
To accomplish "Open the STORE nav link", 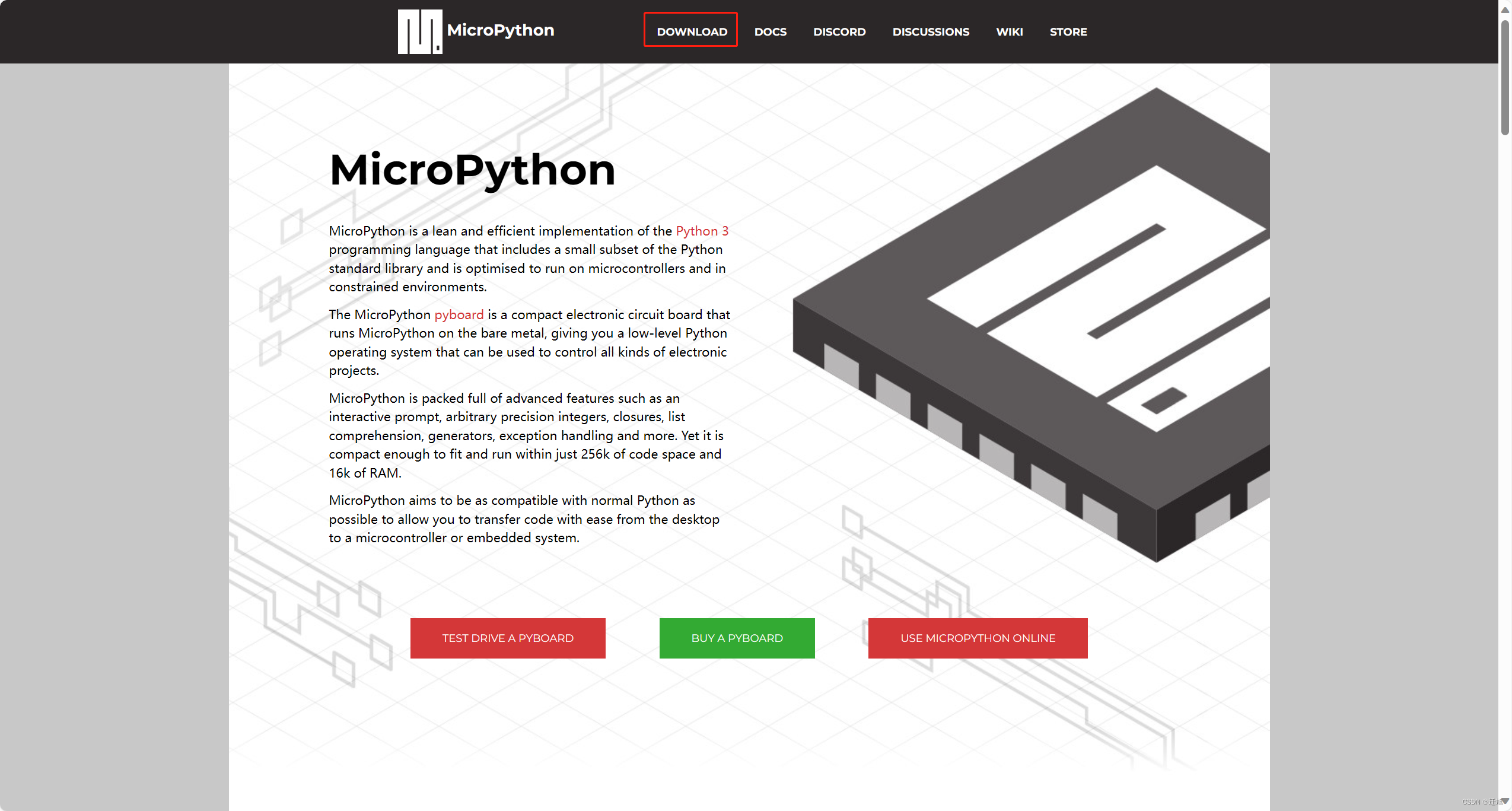I will pos(1068,31).
